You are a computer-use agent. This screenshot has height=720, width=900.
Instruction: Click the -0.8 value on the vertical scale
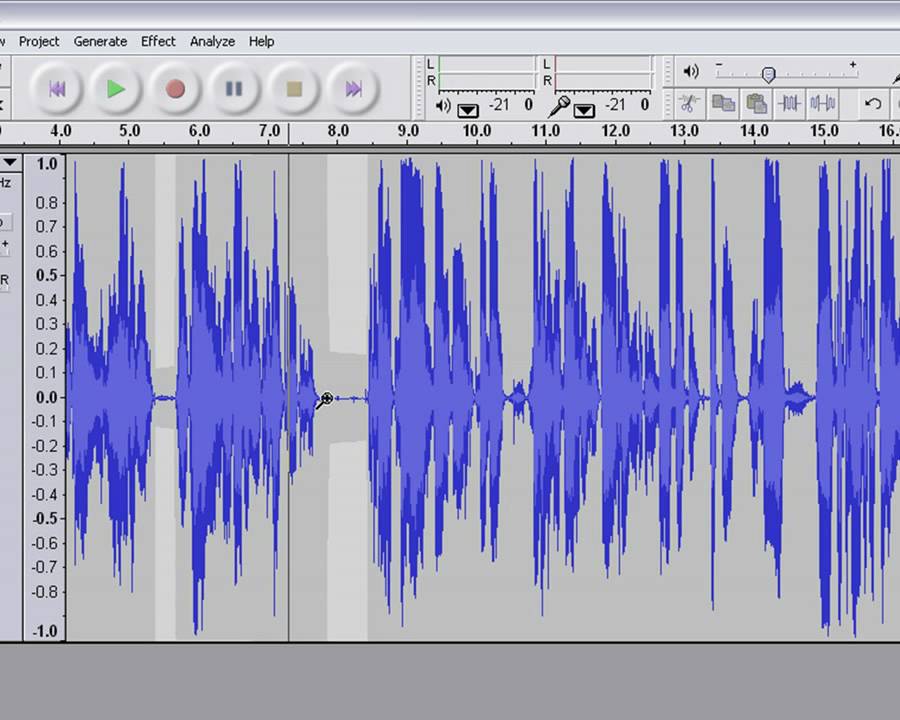44,591
